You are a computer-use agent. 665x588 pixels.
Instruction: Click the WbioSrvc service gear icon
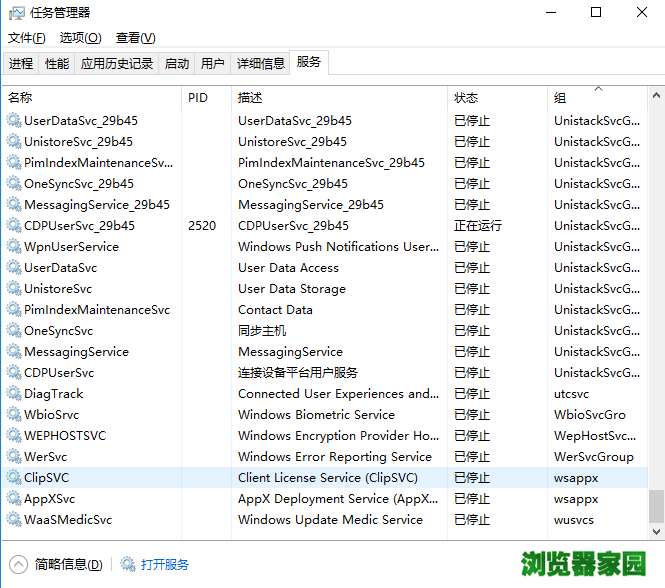pyautogui.click(x=13, y=415)
